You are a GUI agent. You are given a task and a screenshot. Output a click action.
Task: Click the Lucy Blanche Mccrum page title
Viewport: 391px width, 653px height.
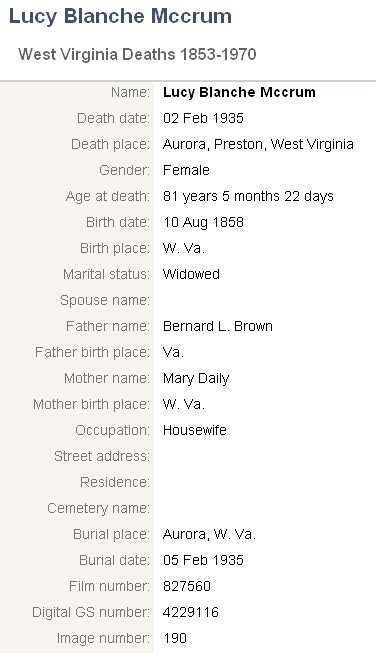[120, 17]
